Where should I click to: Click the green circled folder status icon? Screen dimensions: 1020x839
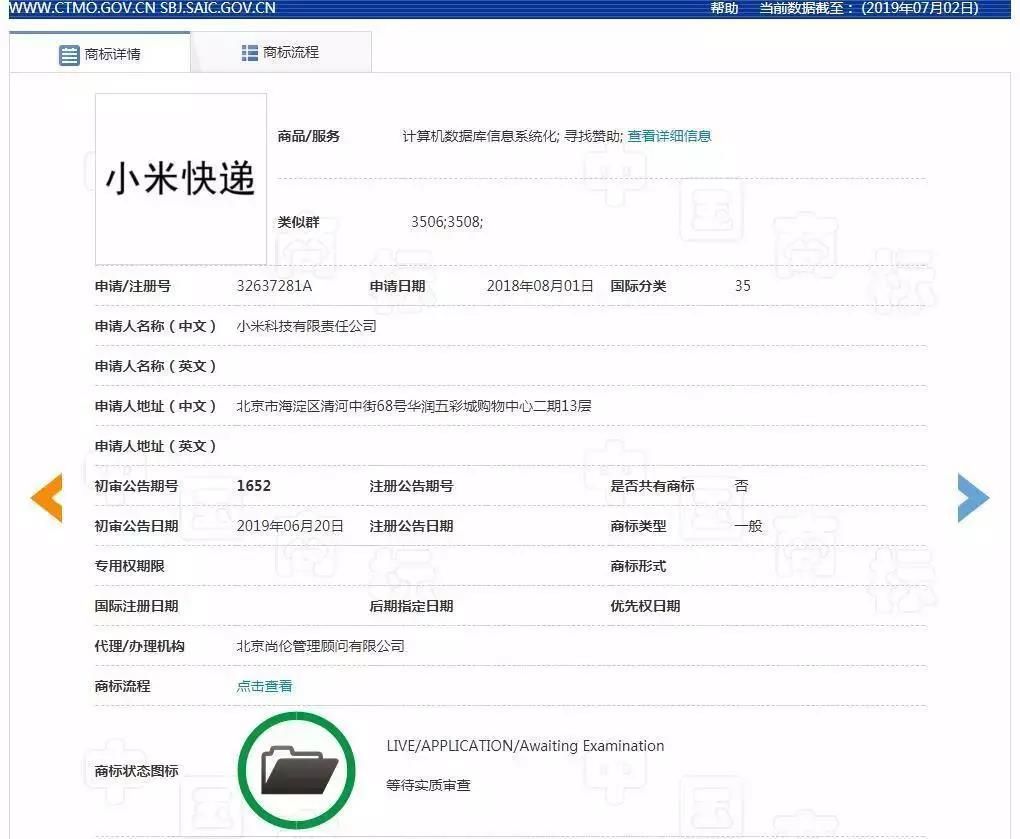click(x=297, y=770)
